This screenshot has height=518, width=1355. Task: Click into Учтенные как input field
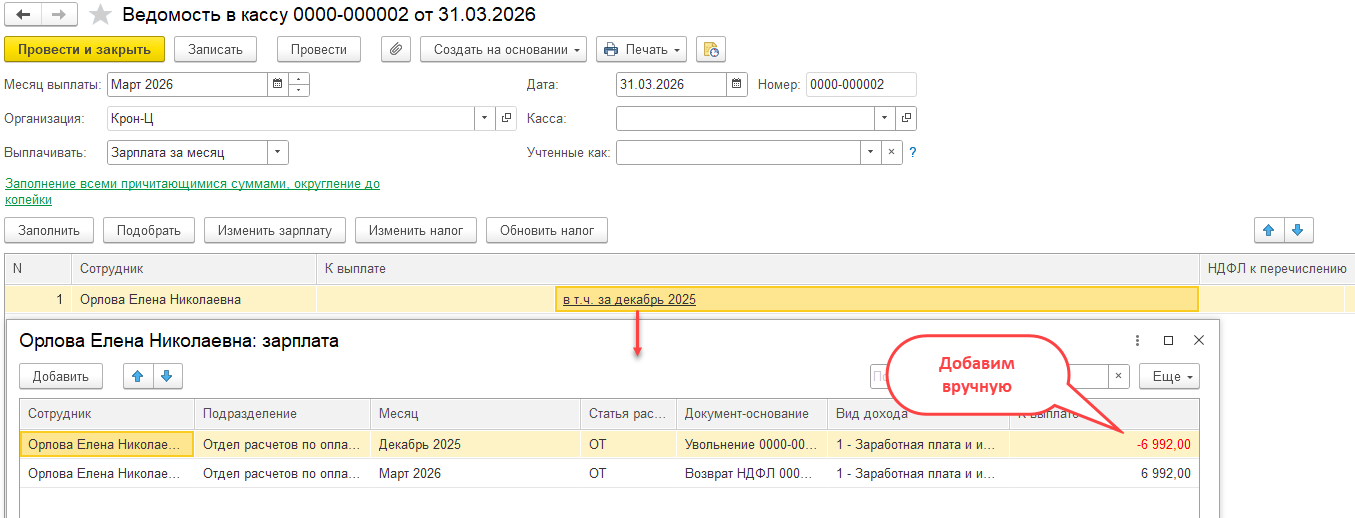tap(738, 152)
